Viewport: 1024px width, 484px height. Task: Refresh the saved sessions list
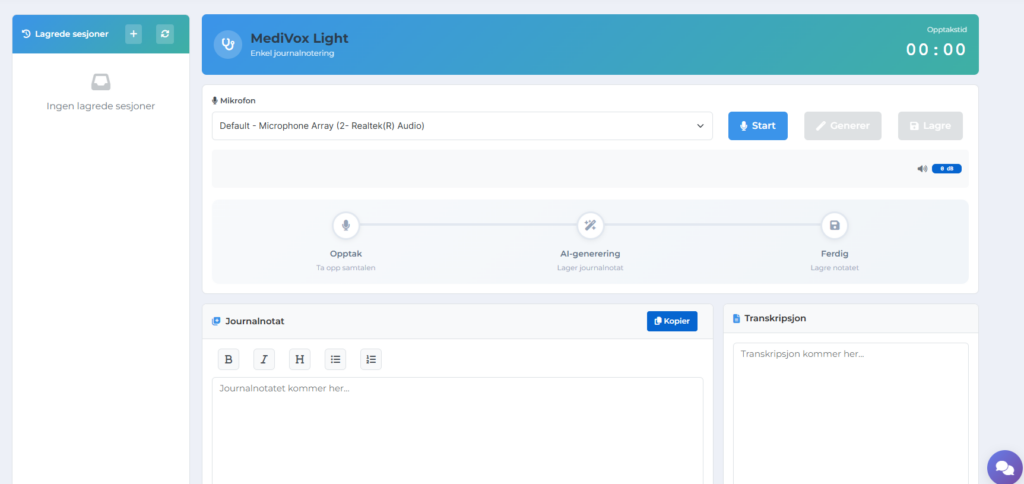(165, 34)
